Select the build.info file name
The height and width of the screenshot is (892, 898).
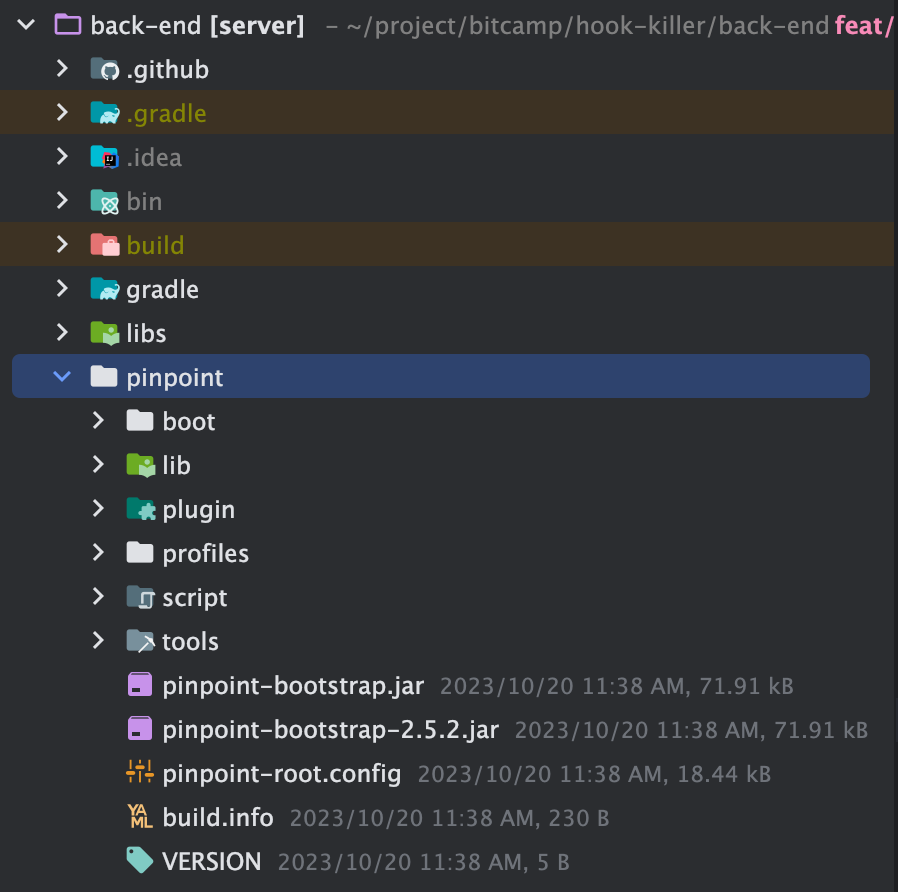pyautogui.click(x=218, y=818)
